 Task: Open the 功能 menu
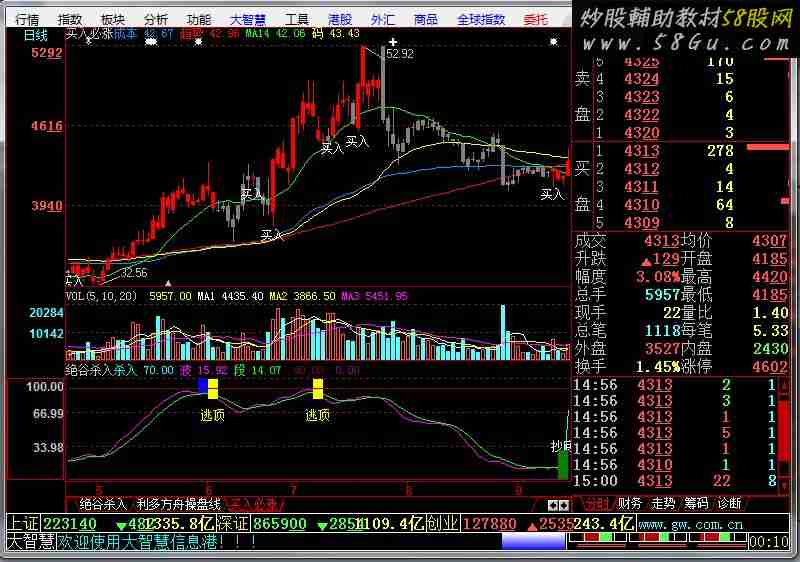point(198,19)
